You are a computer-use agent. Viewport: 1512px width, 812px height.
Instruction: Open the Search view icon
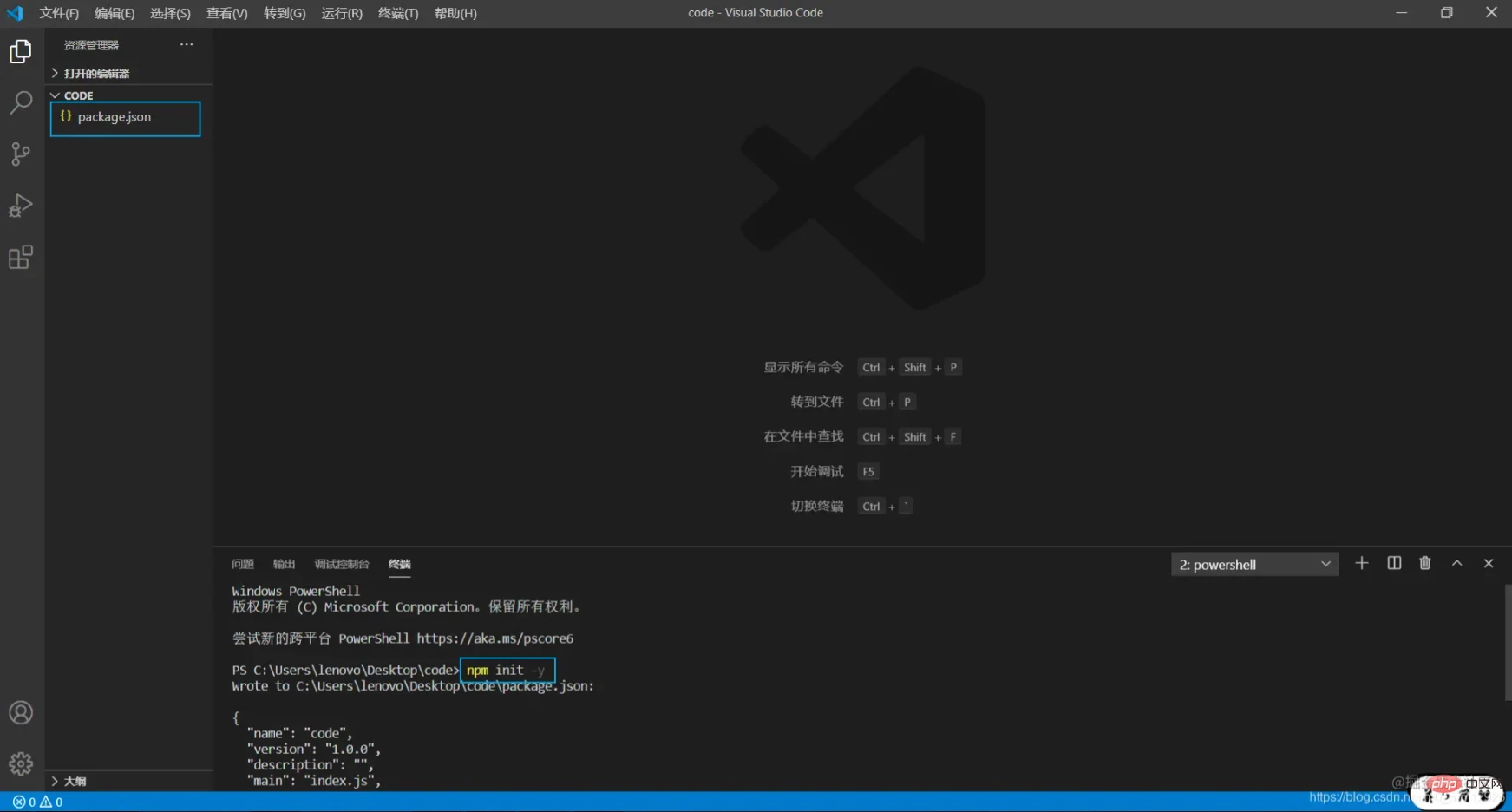(21, 102)
